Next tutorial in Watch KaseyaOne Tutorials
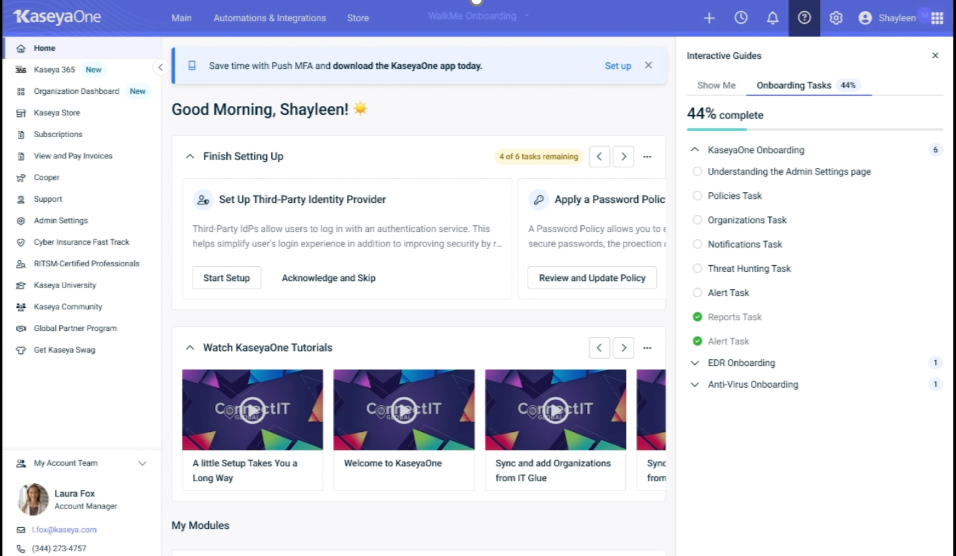Viewport: 956px width, 556px height. (623, 348)
